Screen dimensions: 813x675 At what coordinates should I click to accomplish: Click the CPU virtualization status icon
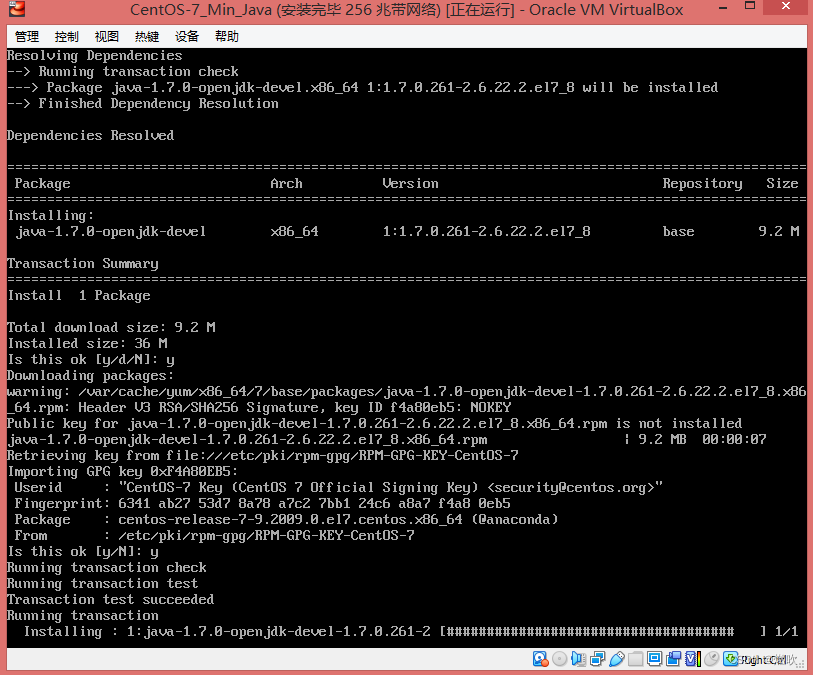point(693,659)
